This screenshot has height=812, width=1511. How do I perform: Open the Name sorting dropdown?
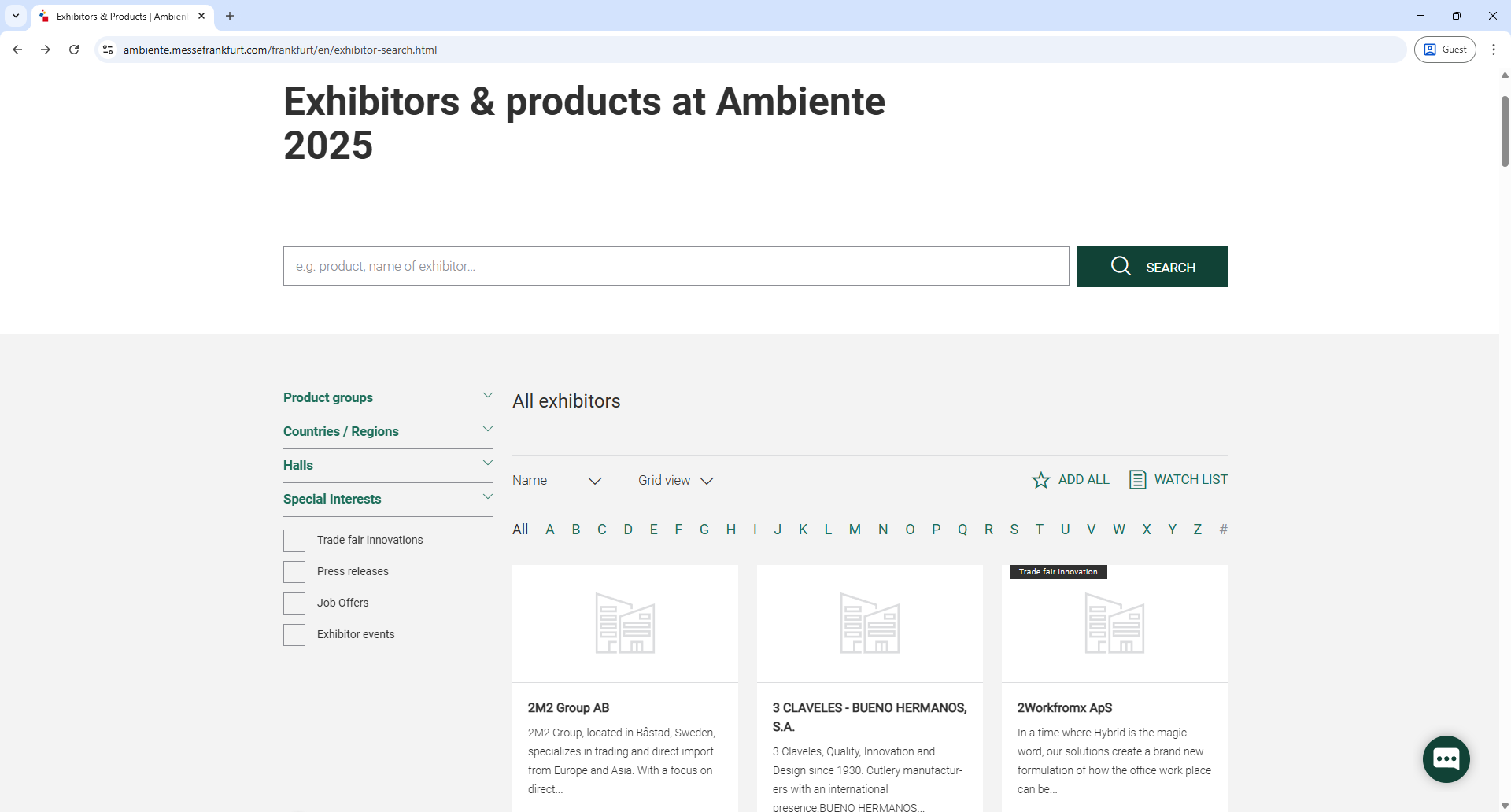pos(557,480)
